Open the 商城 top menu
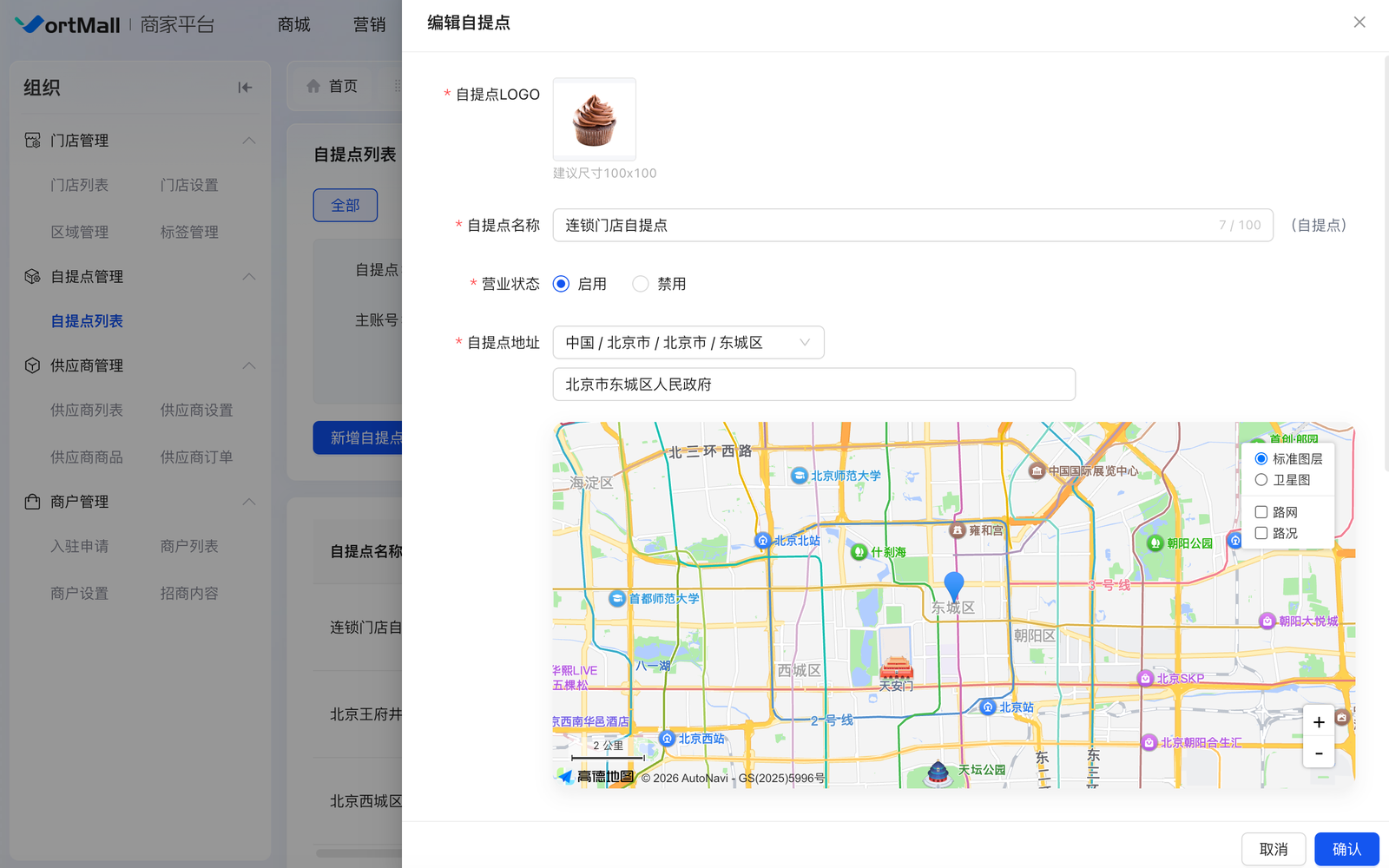Screen dimensions: 1389x868 coord(293,24)
